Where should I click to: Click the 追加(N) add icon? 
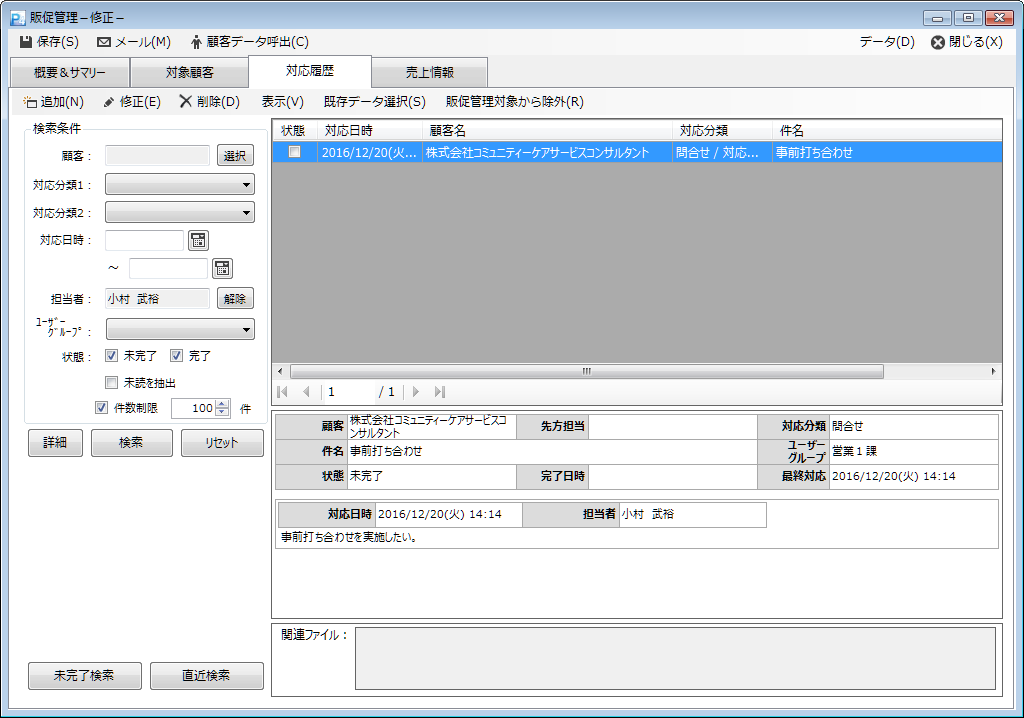pos(30,101)
